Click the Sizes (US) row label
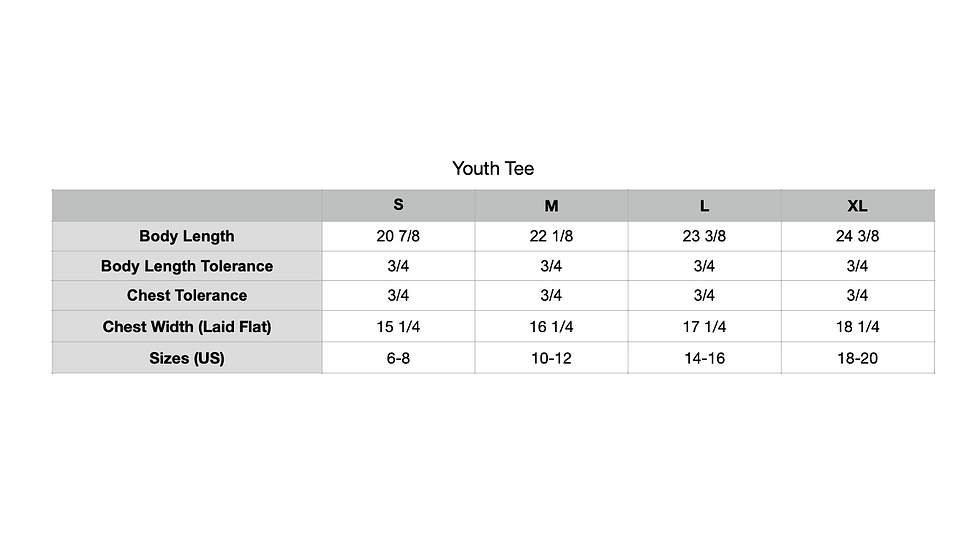The width and height of the screenshot is (980, 556). pyautogui.click(x=187, y=359)
